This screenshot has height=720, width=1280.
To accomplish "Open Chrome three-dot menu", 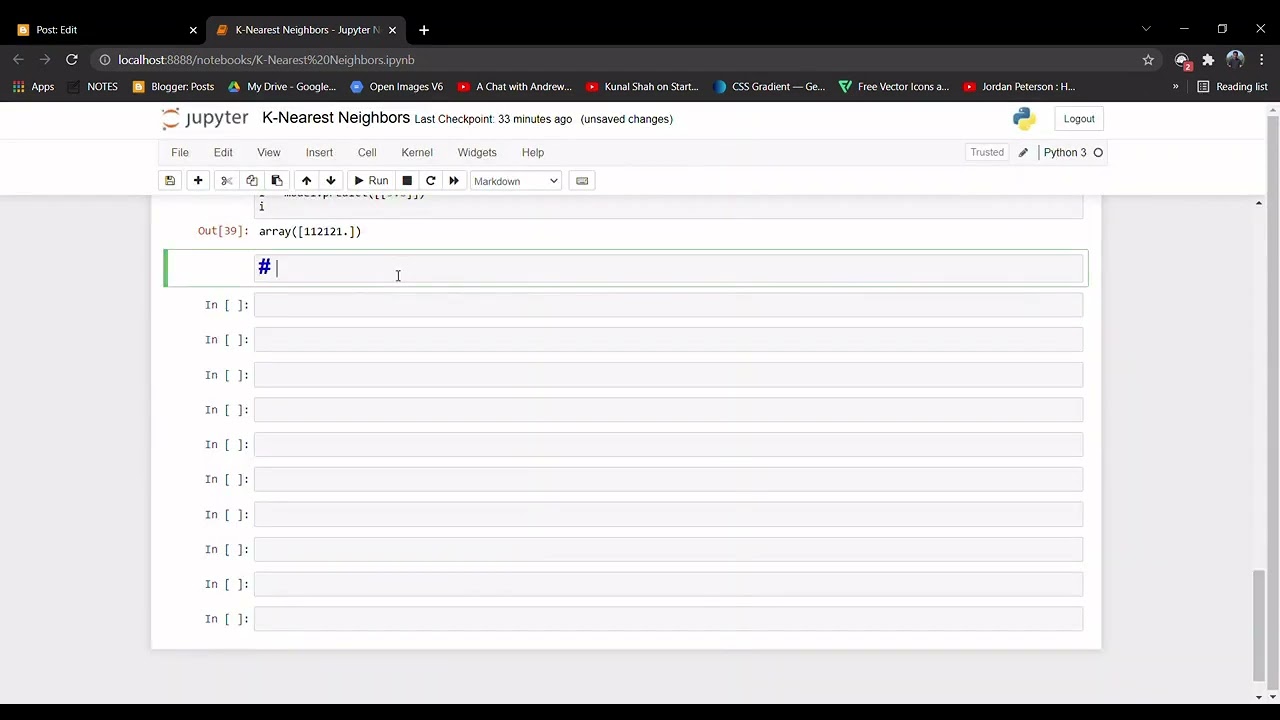I will pos(1262,60).
